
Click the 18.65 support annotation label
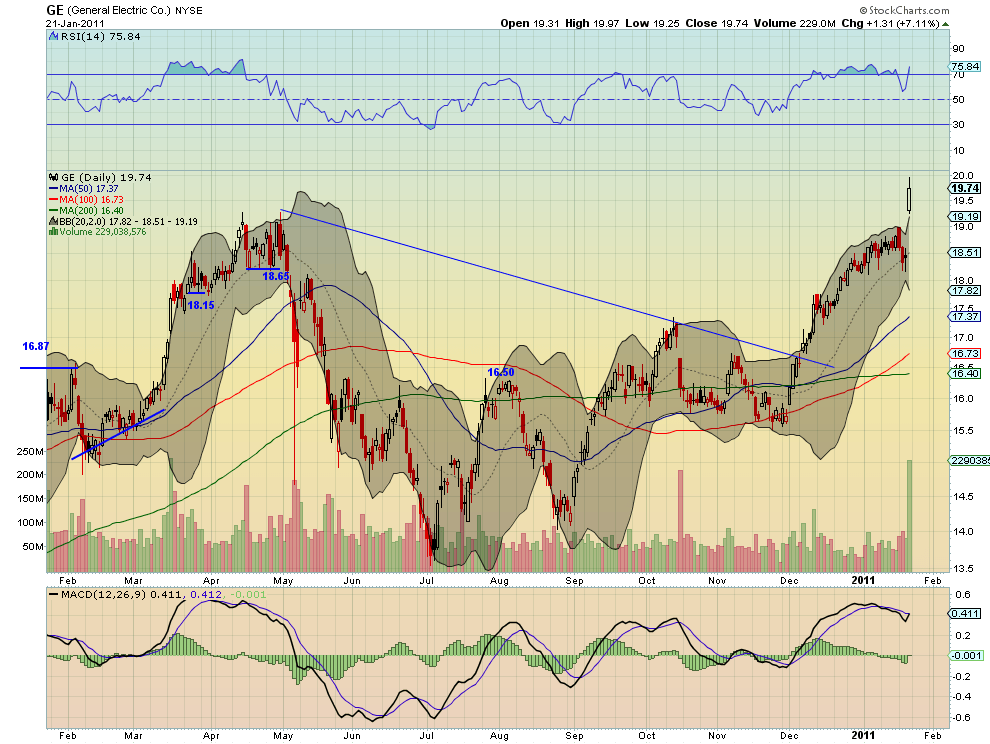[276, 276]
